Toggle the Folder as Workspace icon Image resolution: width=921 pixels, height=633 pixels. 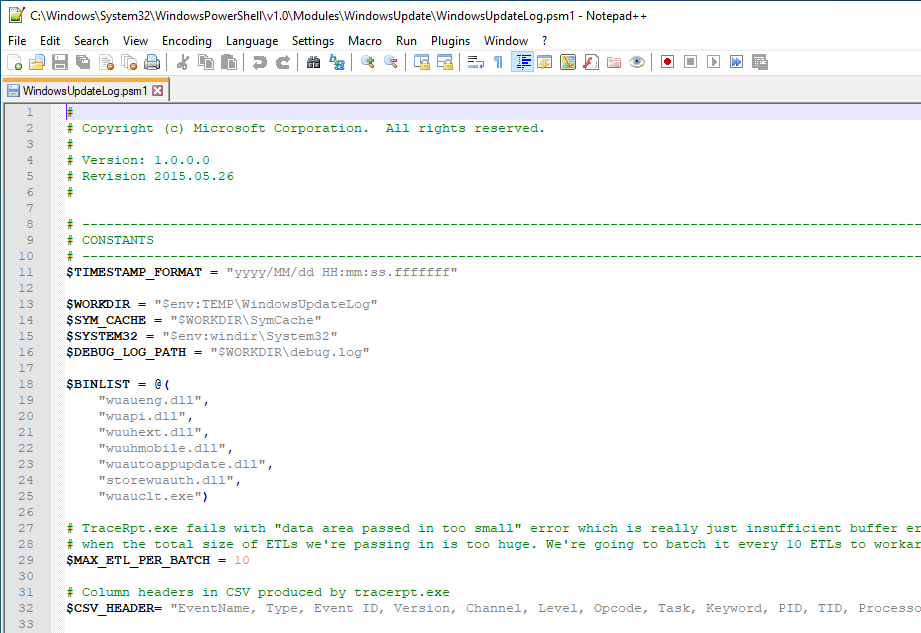pyautogui.click(x=614, y=62)
